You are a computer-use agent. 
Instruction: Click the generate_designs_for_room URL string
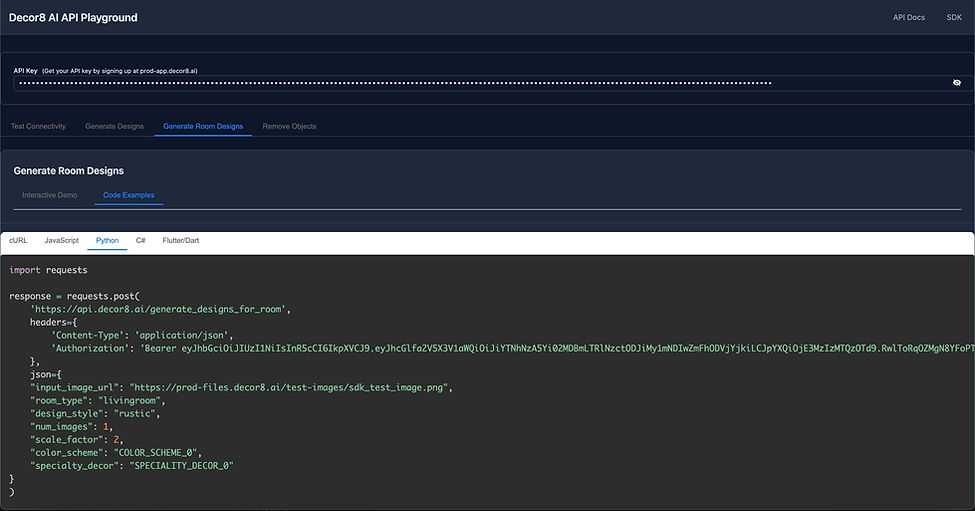coord(160,309)
